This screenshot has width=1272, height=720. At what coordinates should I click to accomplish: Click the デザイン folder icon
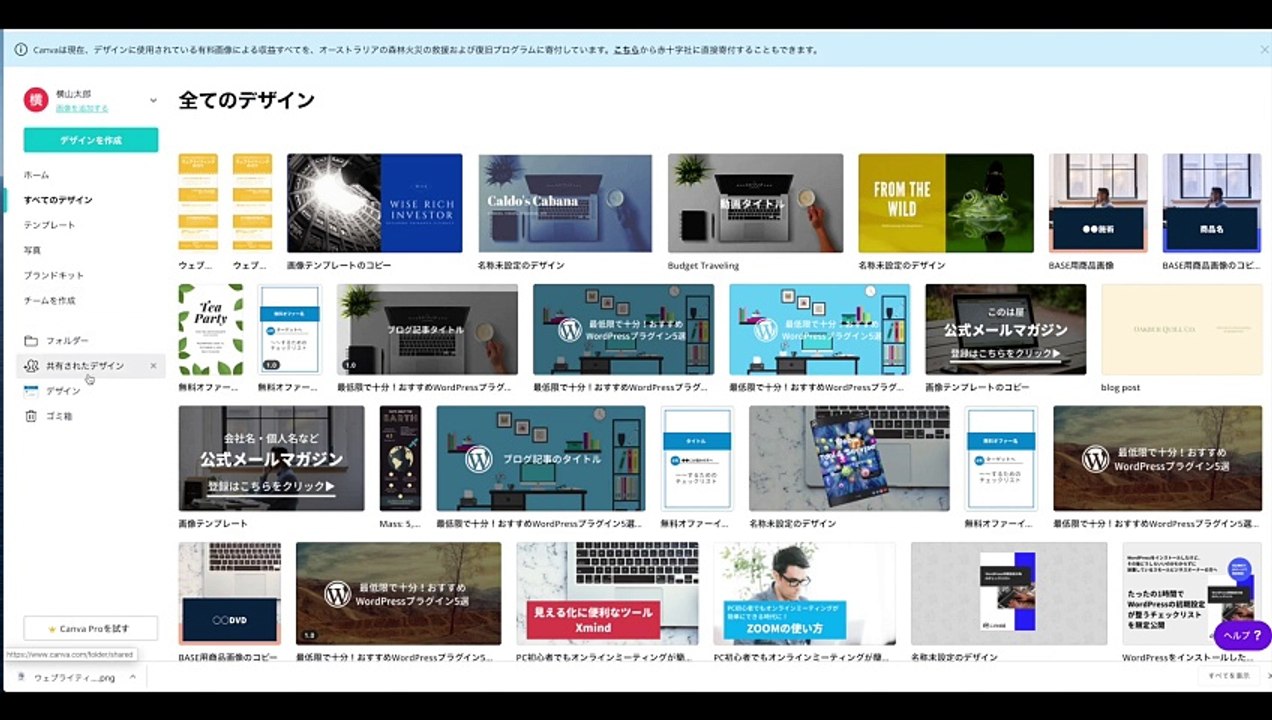pos(31,391)
